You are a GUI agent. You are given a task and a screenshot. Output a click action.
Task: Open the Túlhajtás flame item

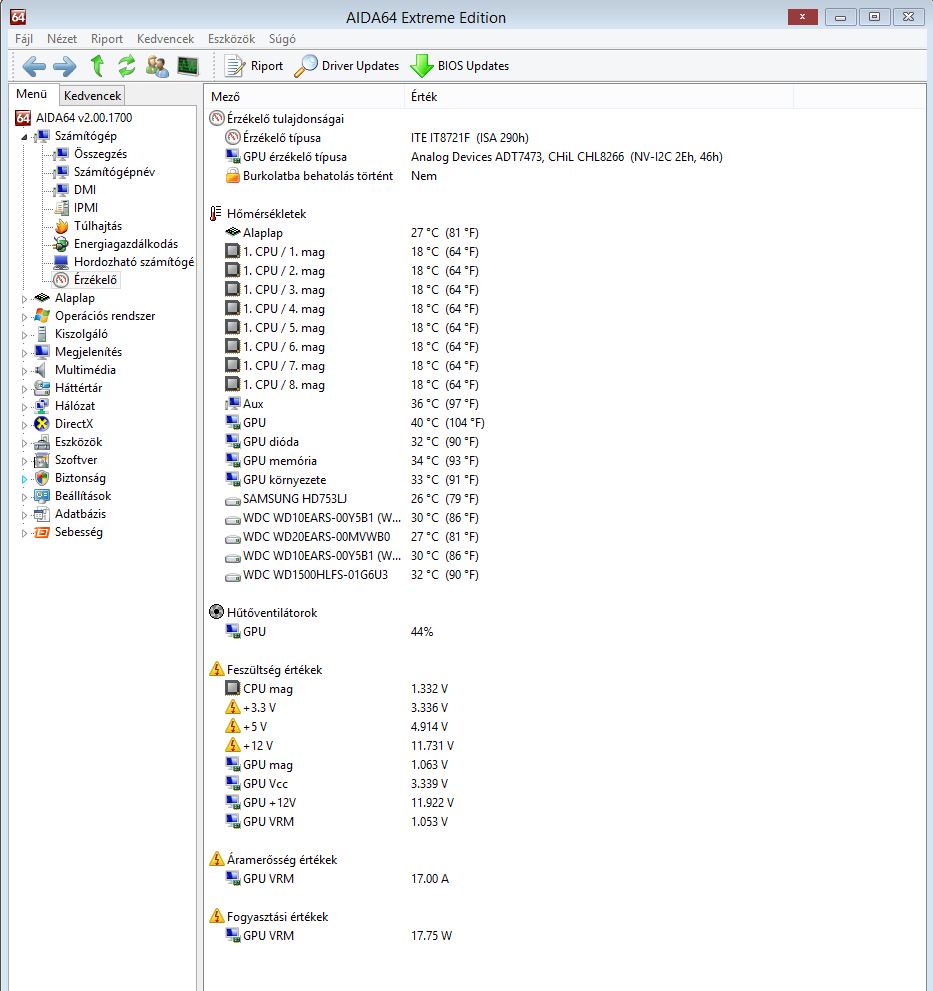88,226
